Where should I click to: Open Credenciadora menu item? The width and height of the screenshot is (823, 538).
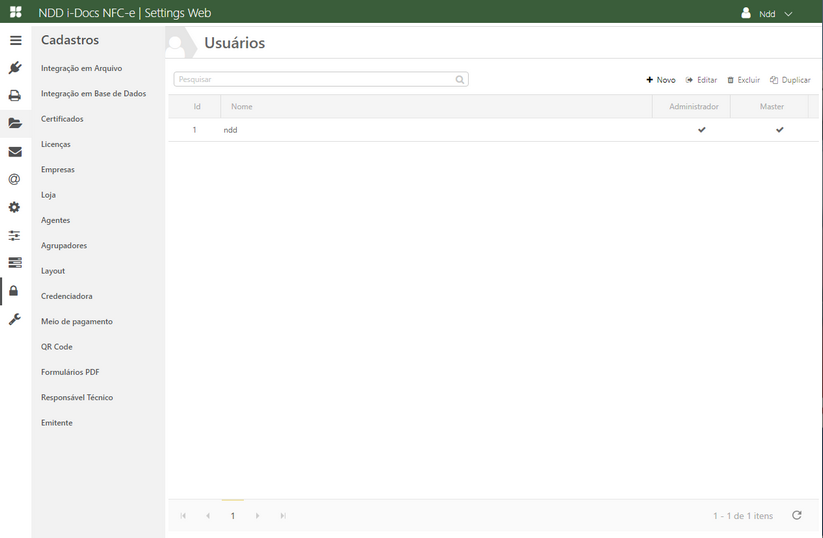67,296
